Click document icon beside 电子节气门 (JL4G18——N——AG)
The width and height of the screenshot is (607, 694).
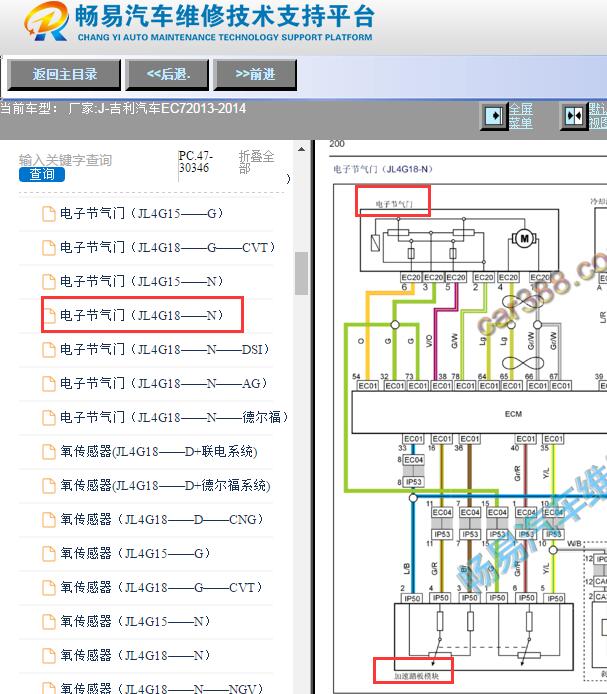point(49,384)
